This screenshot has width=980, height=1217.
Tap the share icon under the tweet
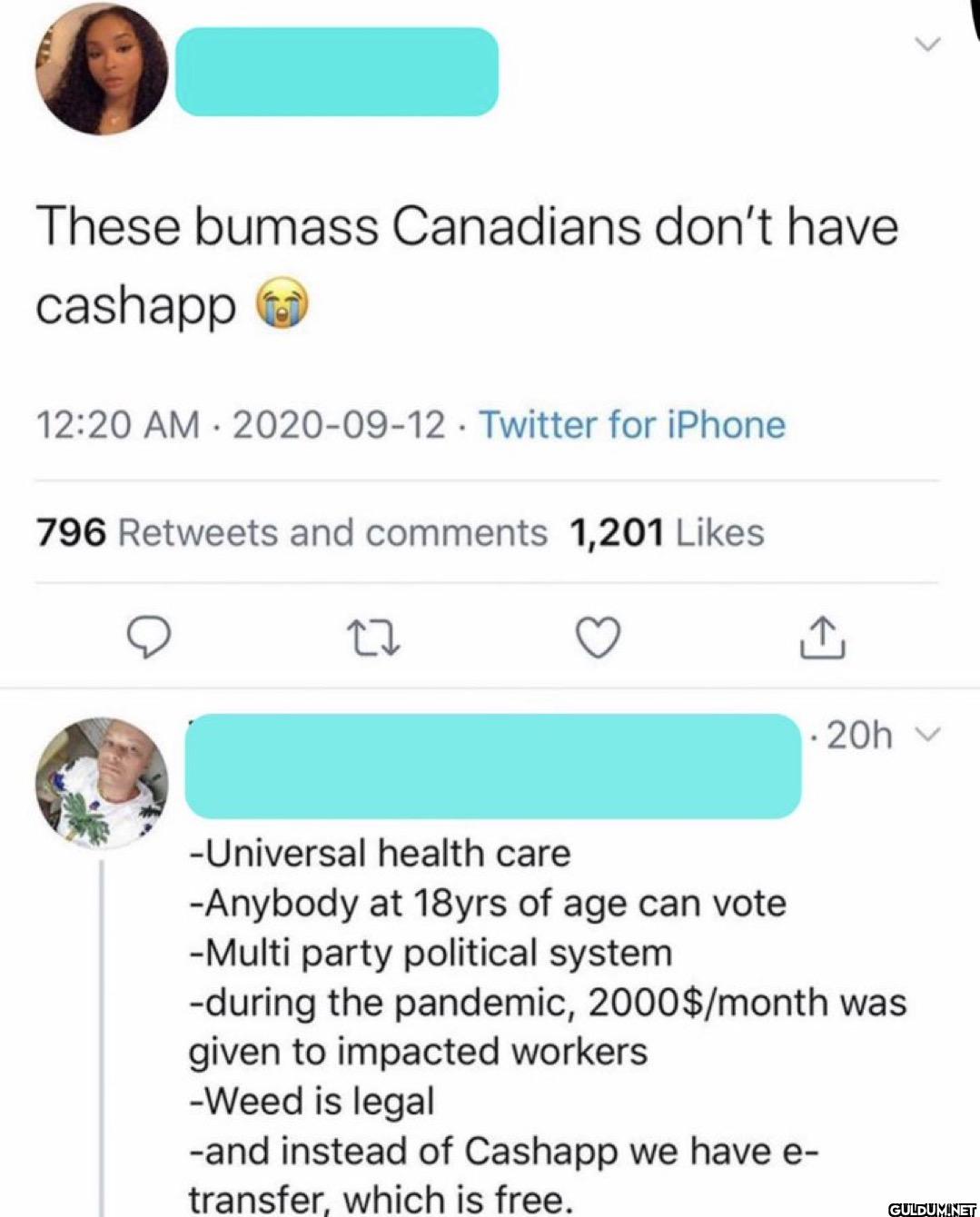[x=824, y=637]
